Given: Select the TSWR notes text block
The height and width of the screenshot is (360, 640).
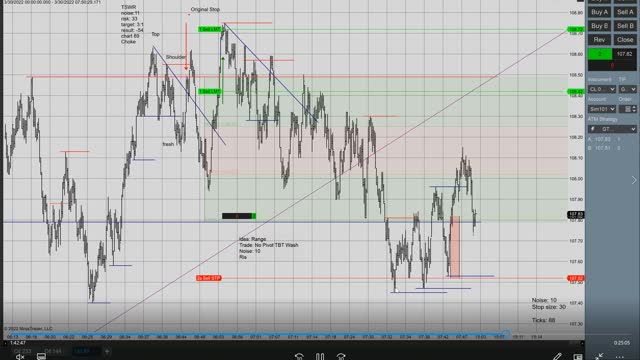Looking at the screenshot, I should click(132, 24).
